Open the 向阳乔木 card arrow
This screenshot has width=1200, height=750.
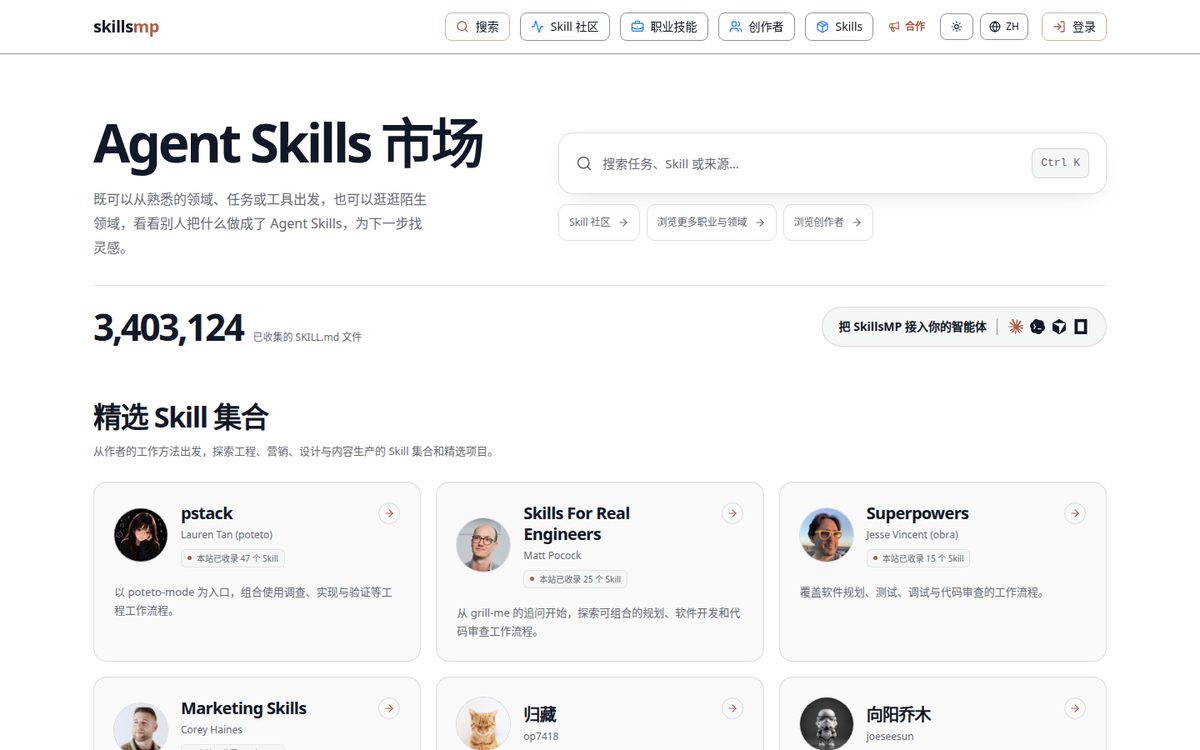1075,708
